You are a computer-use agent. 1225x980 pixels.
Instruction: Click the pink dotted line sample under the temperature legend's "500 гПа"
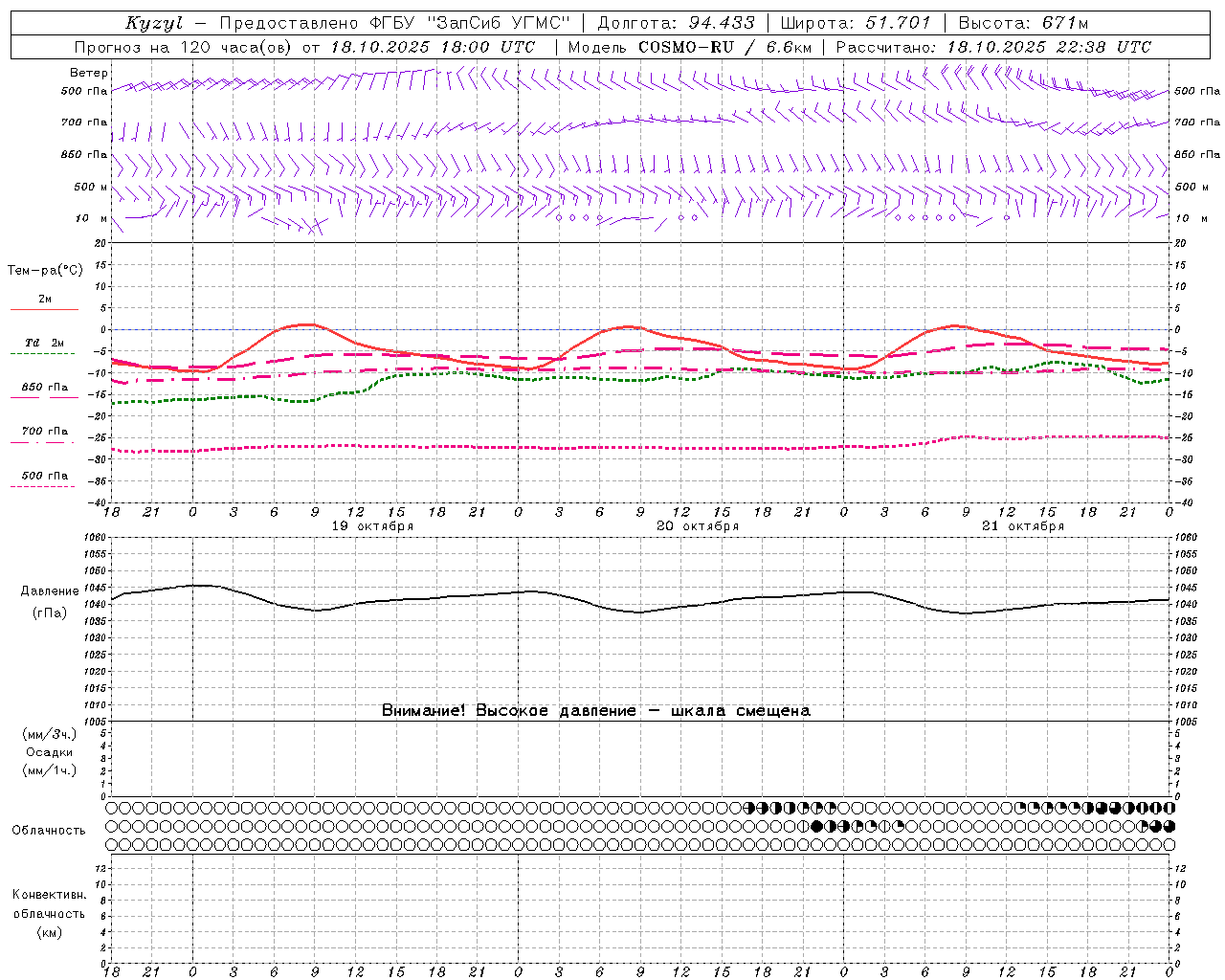(x=42, y=486)
